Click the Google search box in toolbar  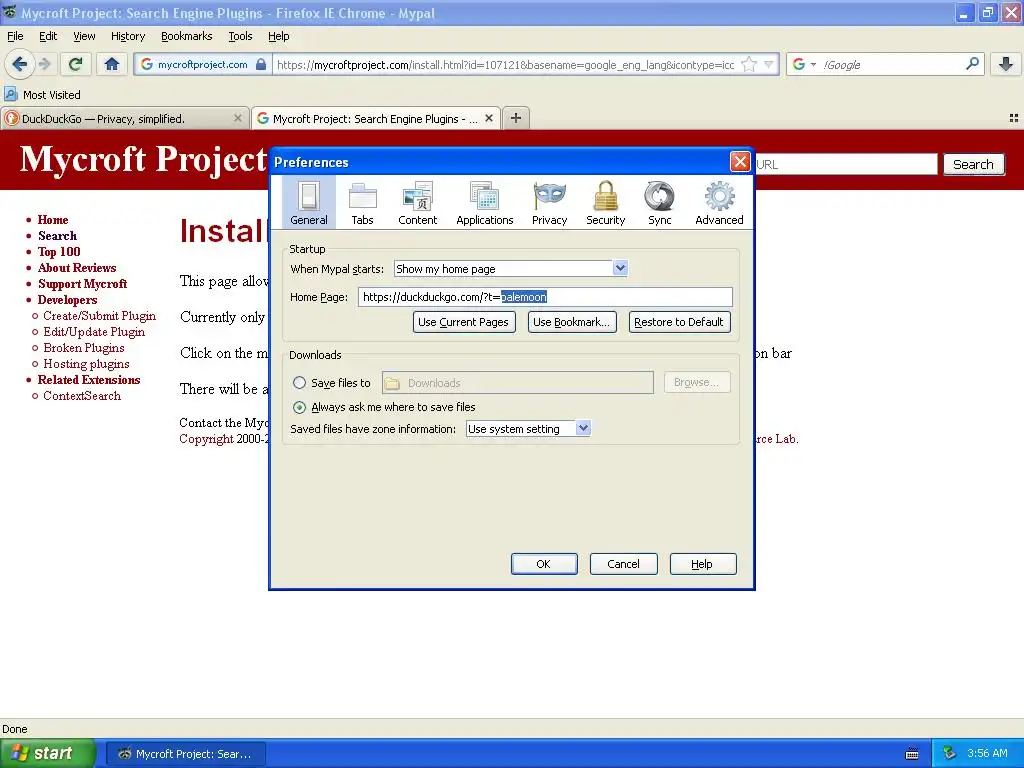click(x=891, y=64)
